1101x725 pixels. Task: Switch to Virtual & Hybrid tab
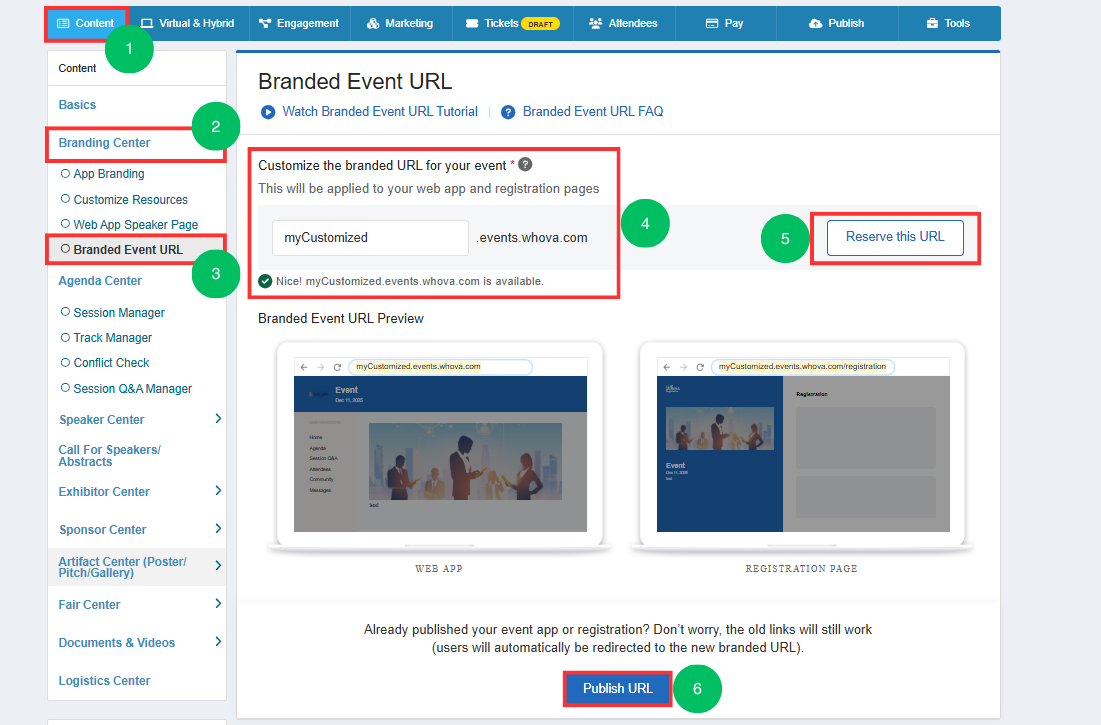coord(187,24)
